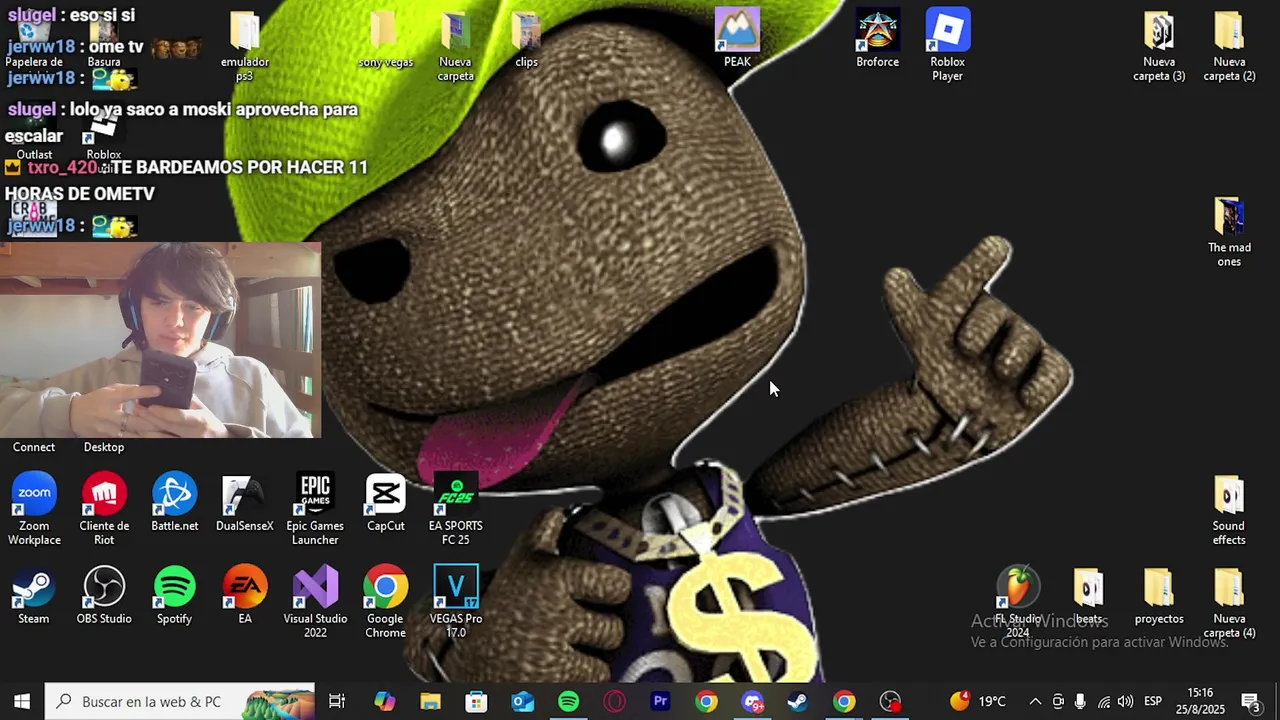The height and width of the screenshot is (720, 1280).
Task: Switch to Steam on the taskbar
Action: click(x=798, y=701)
